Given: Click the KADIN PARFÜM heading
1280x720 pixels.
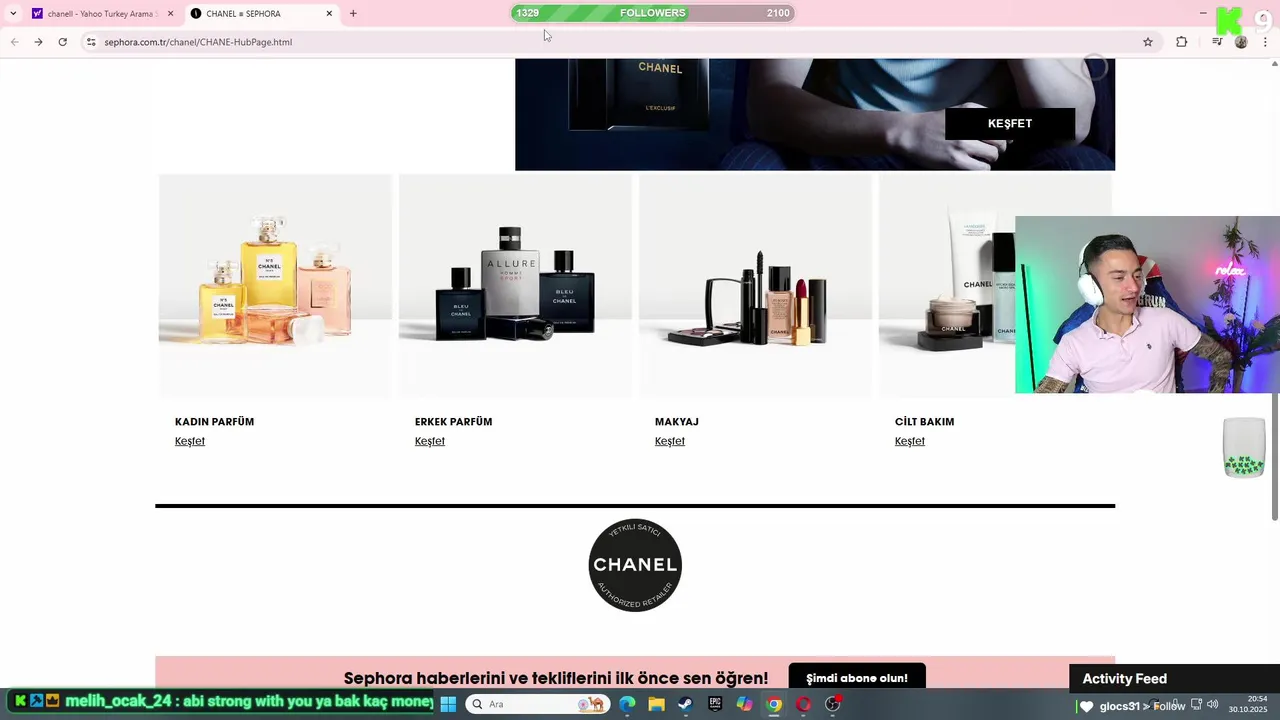Looking at the screenshot, I should [x=214, y=422].
